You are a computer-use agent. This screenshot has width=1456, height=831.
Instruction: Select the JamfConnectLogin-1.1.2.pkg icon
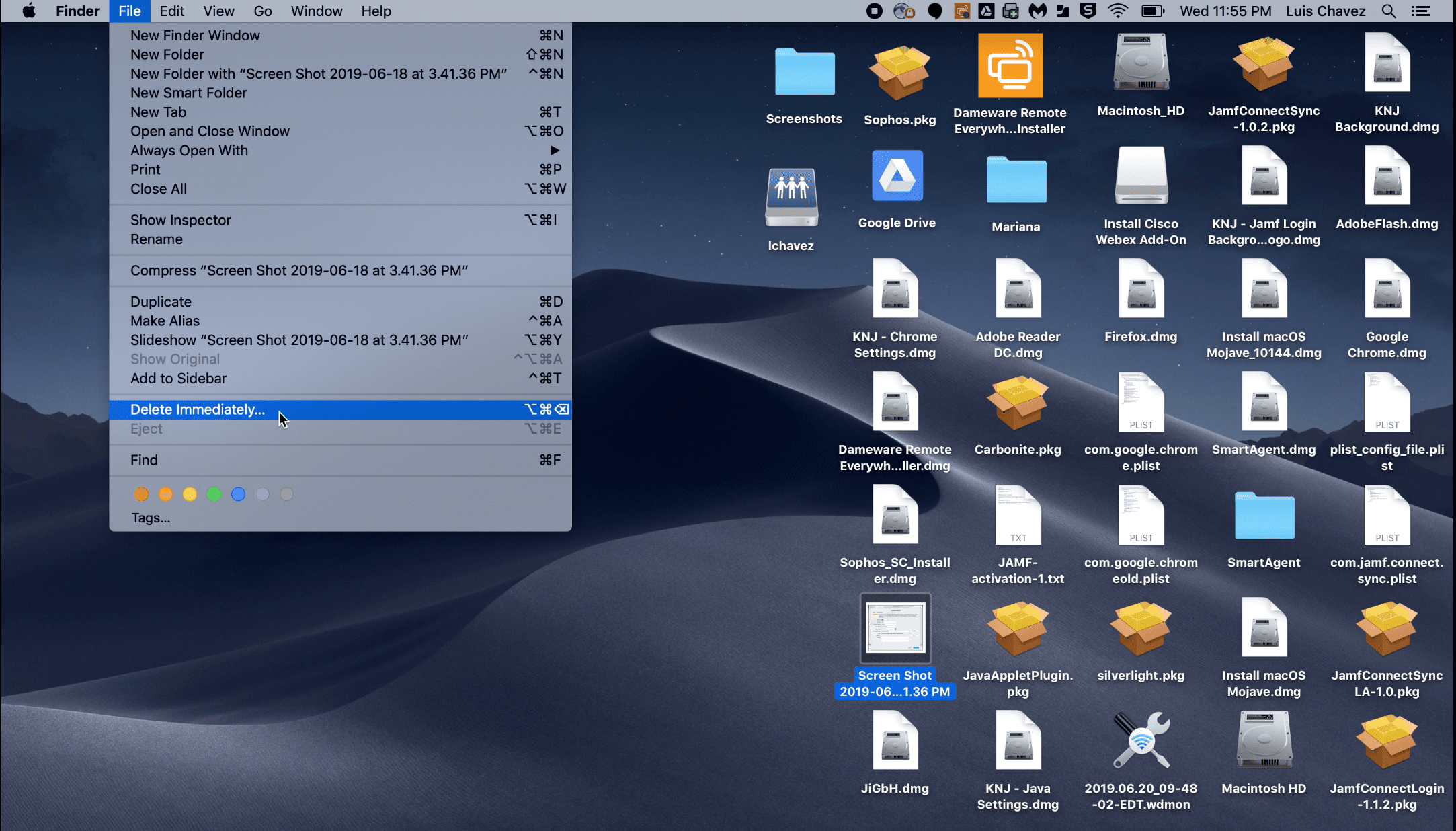1387,741
